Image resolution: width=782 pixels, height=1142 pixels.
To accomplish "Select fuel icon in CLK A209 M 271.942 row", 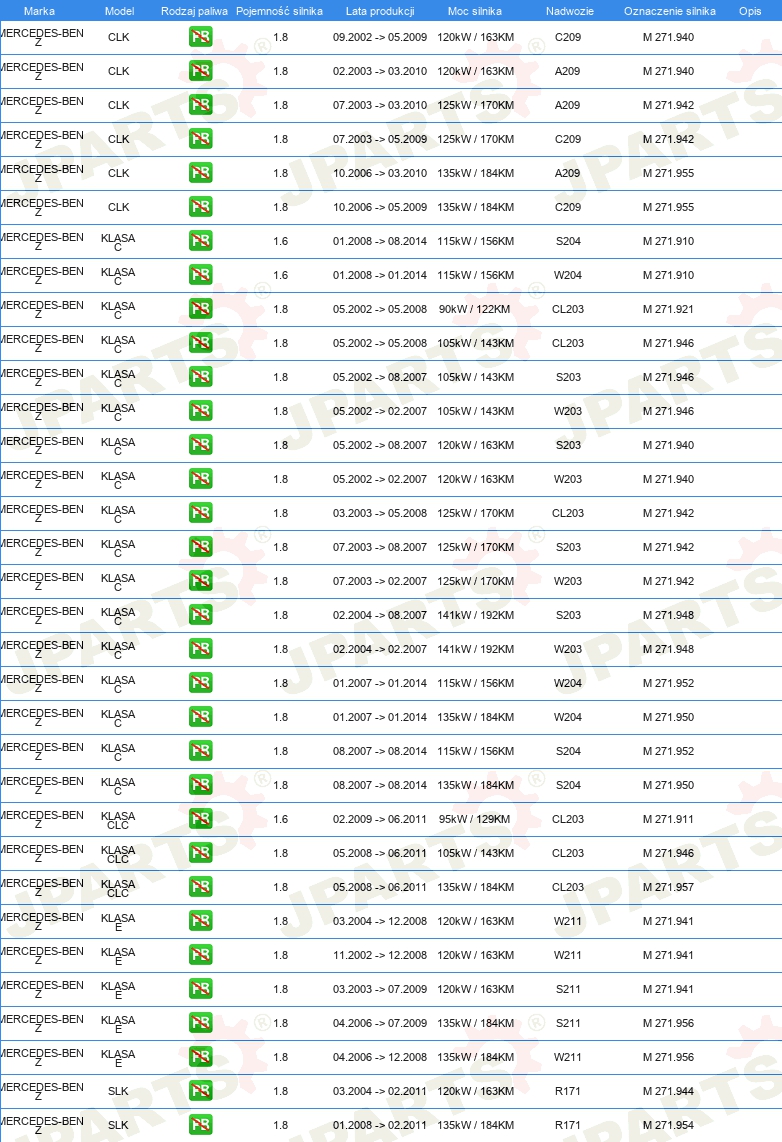I will [200, 105].
